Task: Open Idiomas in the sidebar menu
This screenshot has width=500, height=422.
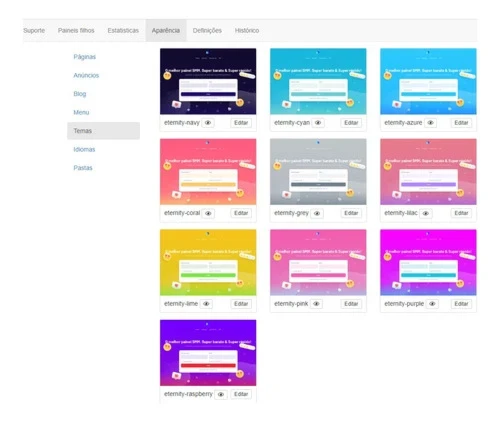Action: click(x=84, y=149)
